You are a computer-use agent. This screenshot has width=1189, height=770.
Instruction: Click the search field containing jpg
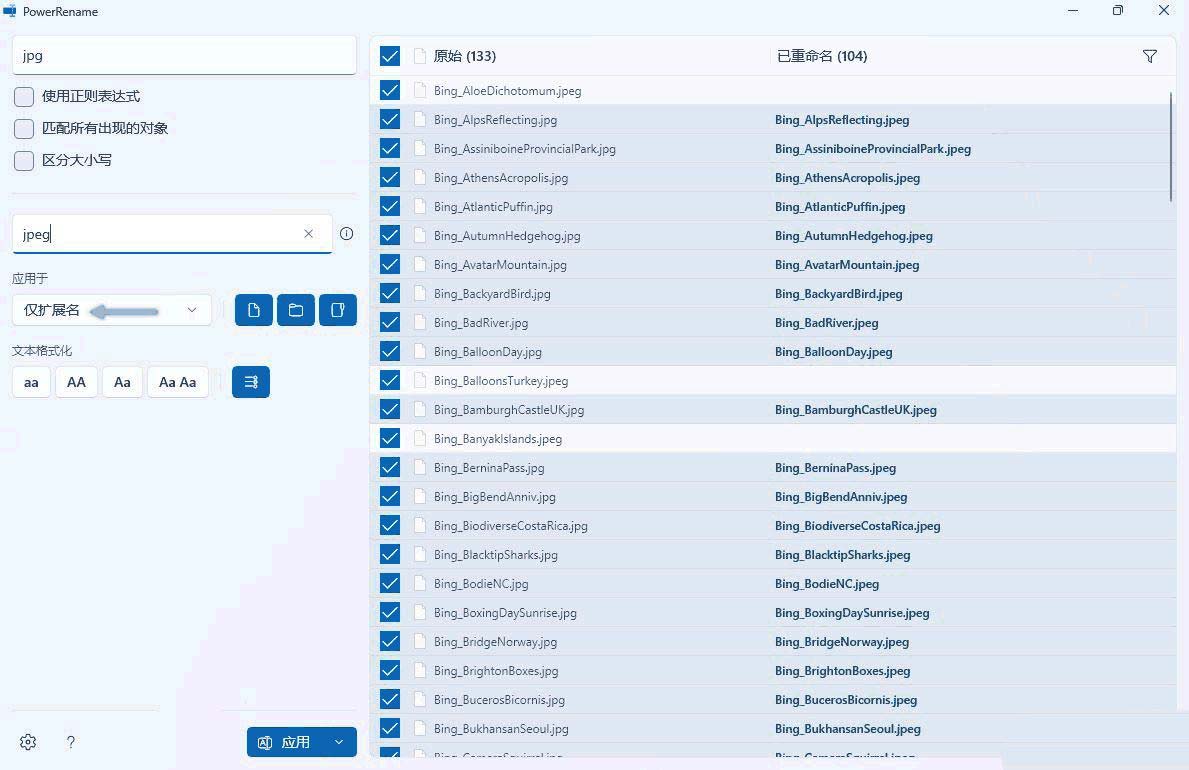pyautogui.click(x=184, y=56)
